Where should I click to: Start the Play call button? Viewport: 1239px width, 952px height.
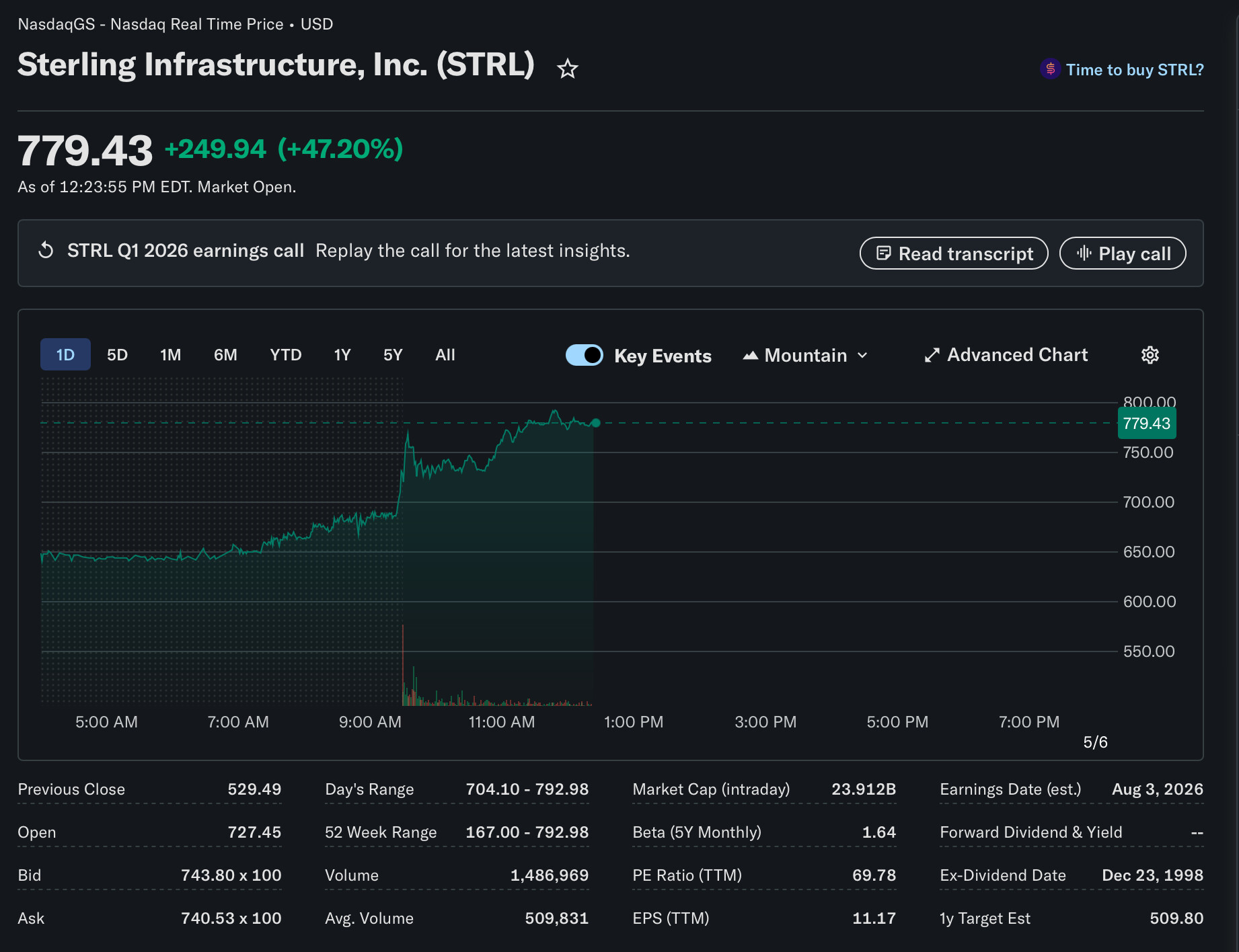click(1123, 253)
